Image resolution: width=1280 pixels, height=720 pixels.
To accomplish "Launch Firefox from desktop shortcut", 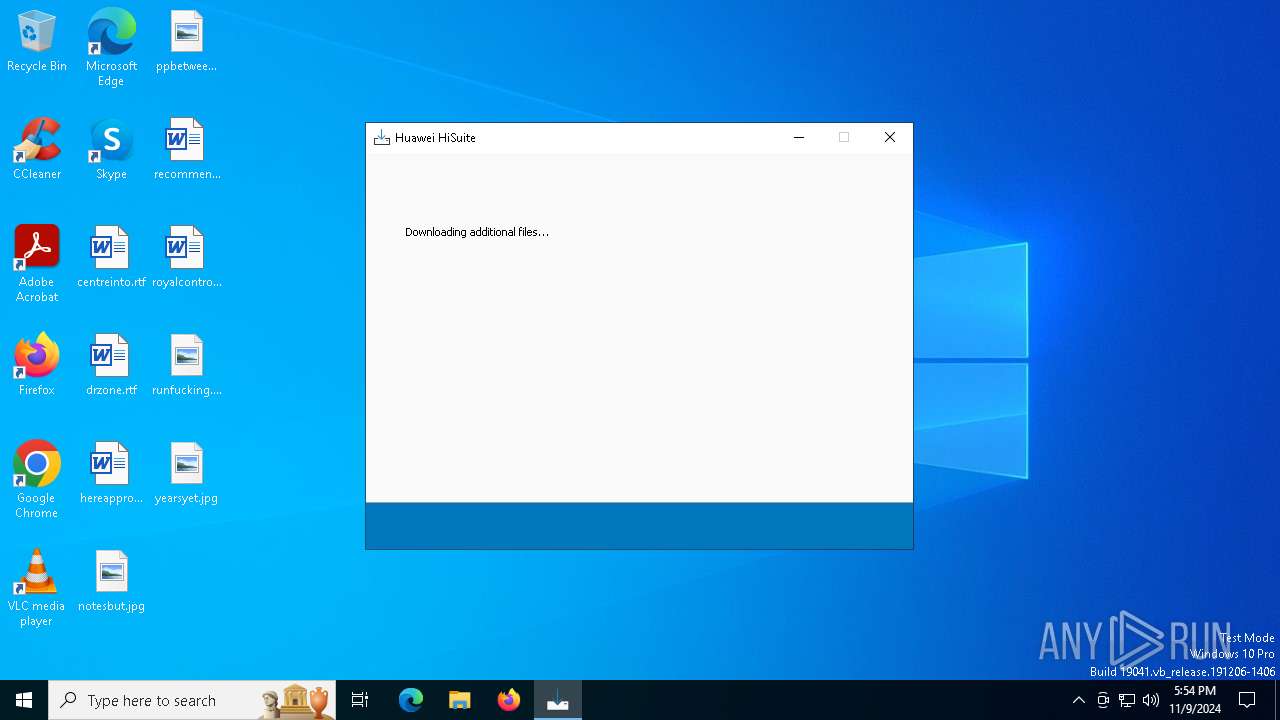I will 37,365.
